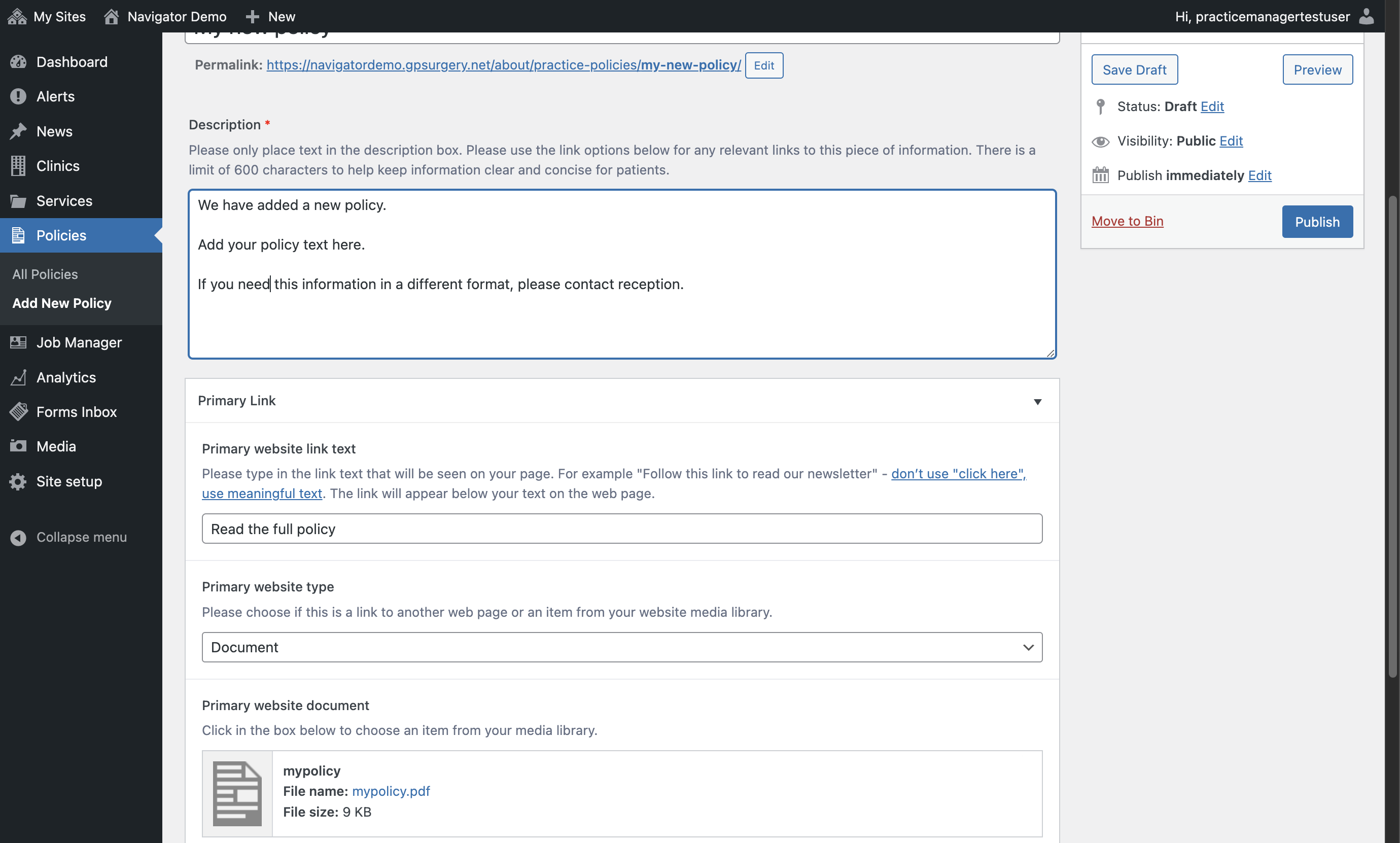Click the Media camera icon
1400x843 pixels.
18,446
